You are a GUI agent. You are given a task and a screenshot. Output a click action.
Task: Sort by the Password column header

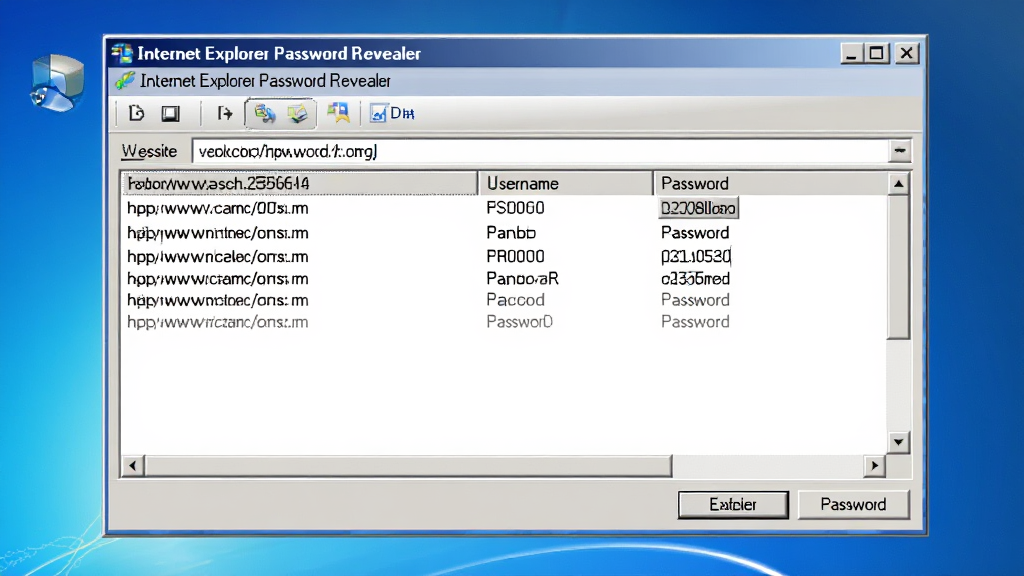pos(771,184)
